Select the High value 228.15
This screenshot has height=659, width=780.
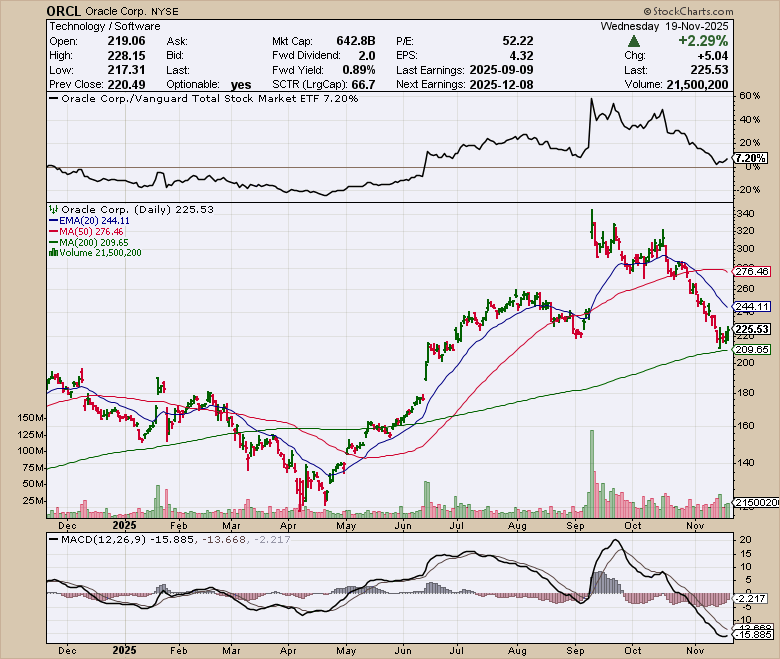coord(126,55)
